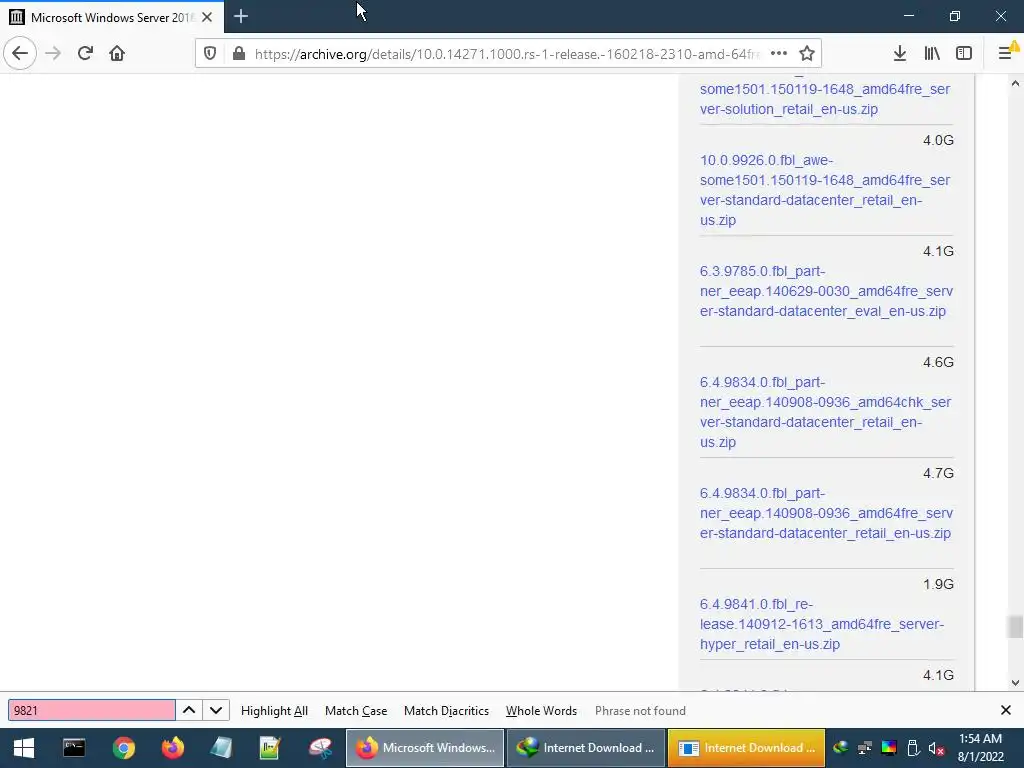Open 6.4.9834.0 amd64fre retail zip link
The width and height of the screenshot is (1024, 768).
[826, 513]
